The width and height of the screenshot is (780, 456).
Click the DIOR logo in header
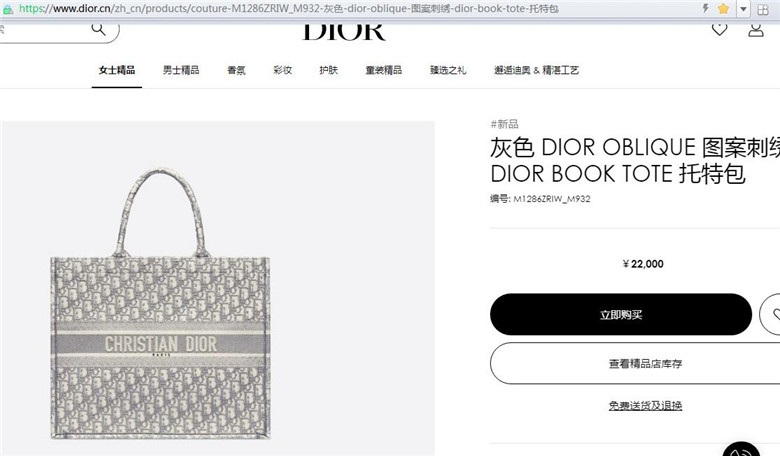click(x=344, y=31)
